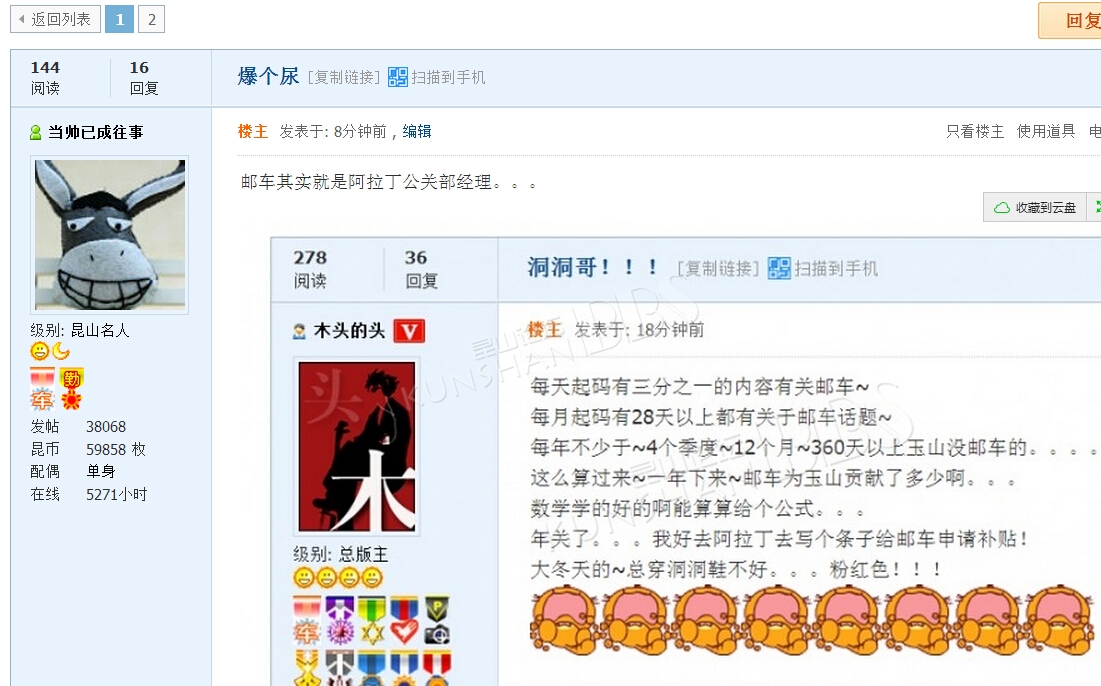Viewport: 1101px width, 686px height.
Task: Click the 复制链接 copy link
Action: [x=344, y=77]
